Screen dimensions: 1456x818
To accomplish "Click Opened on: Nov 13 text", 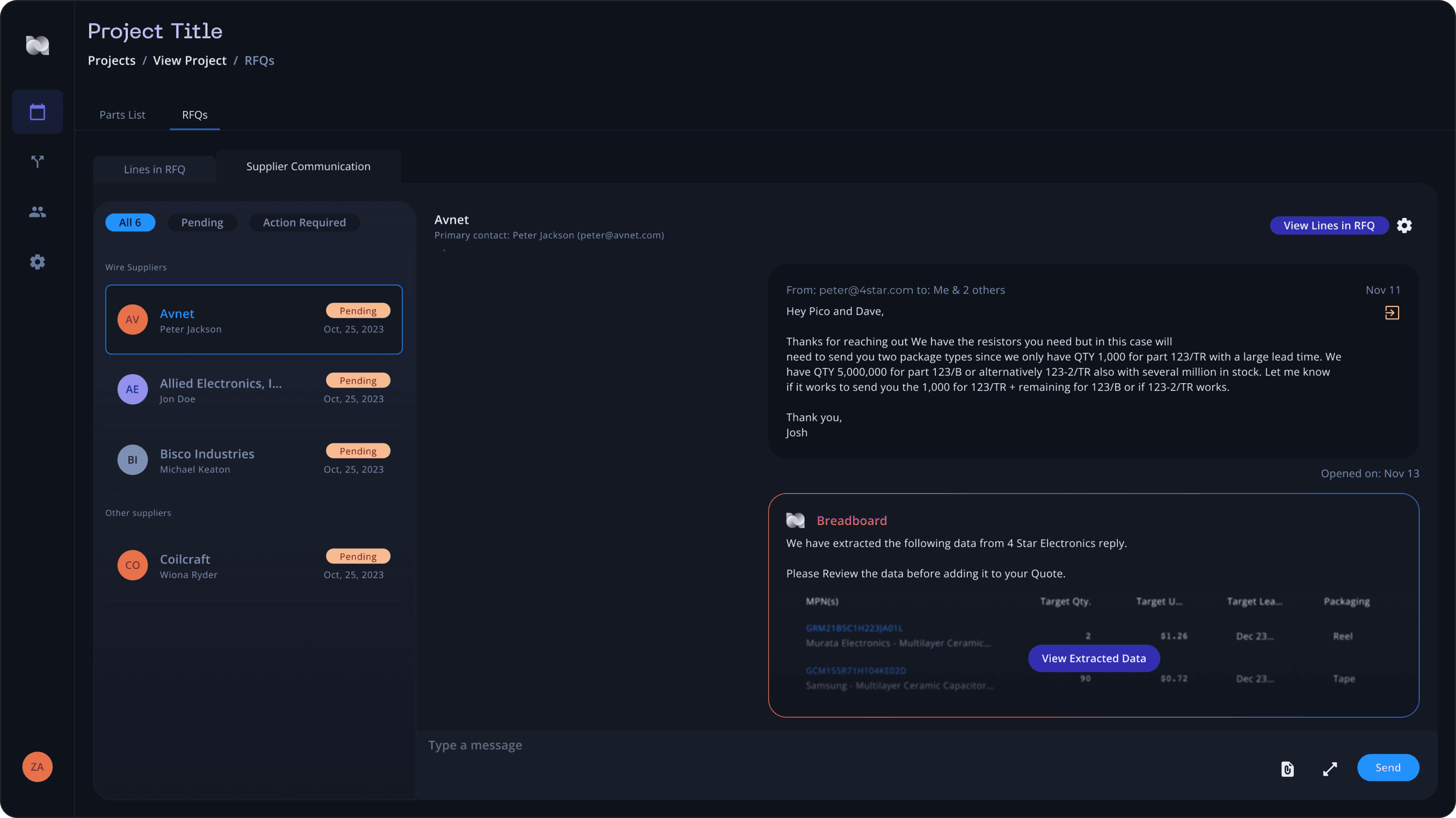I will 1370,473.
